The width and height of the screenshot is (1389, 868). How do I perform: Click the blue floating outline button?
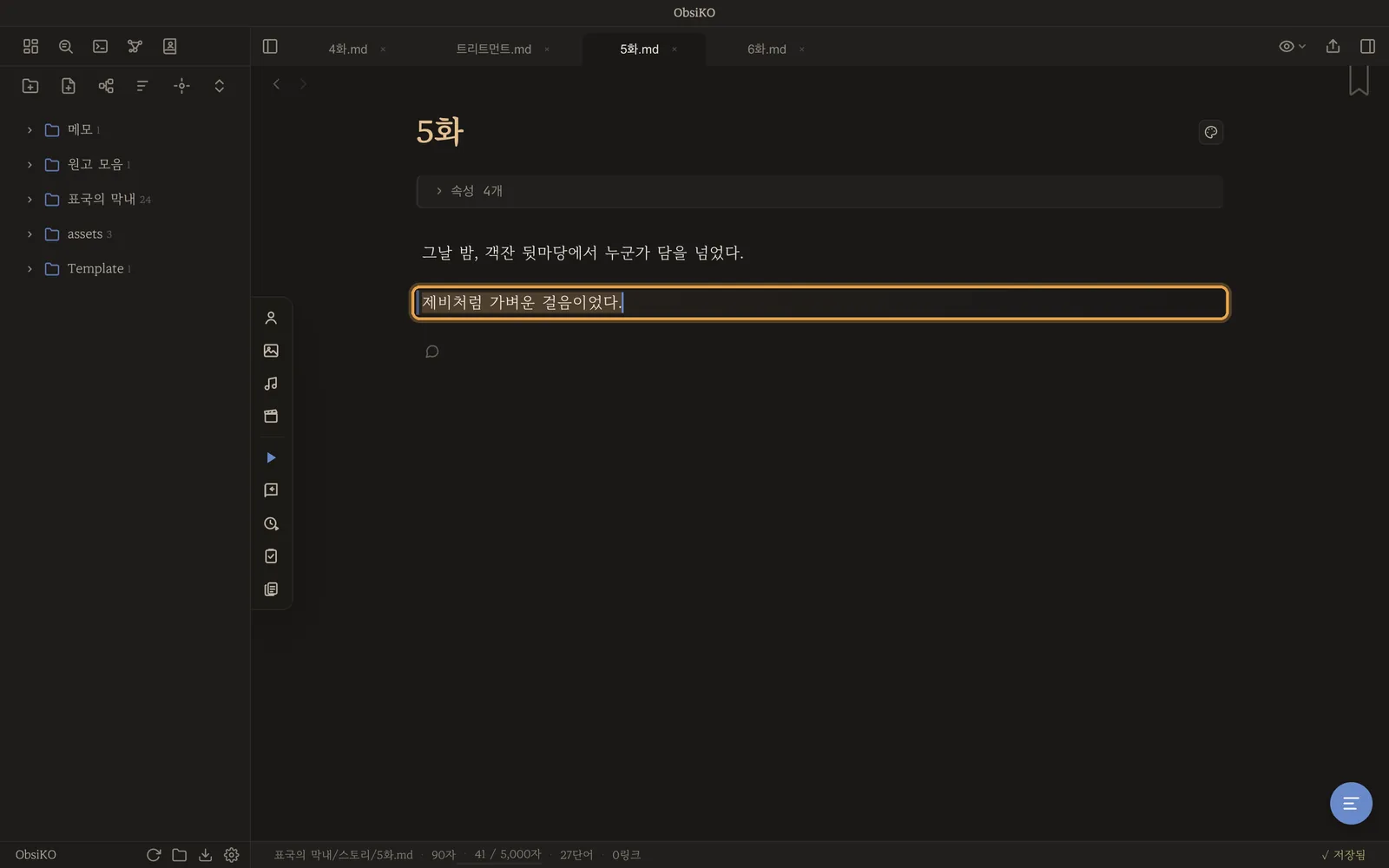click(x=1351, y=803)
